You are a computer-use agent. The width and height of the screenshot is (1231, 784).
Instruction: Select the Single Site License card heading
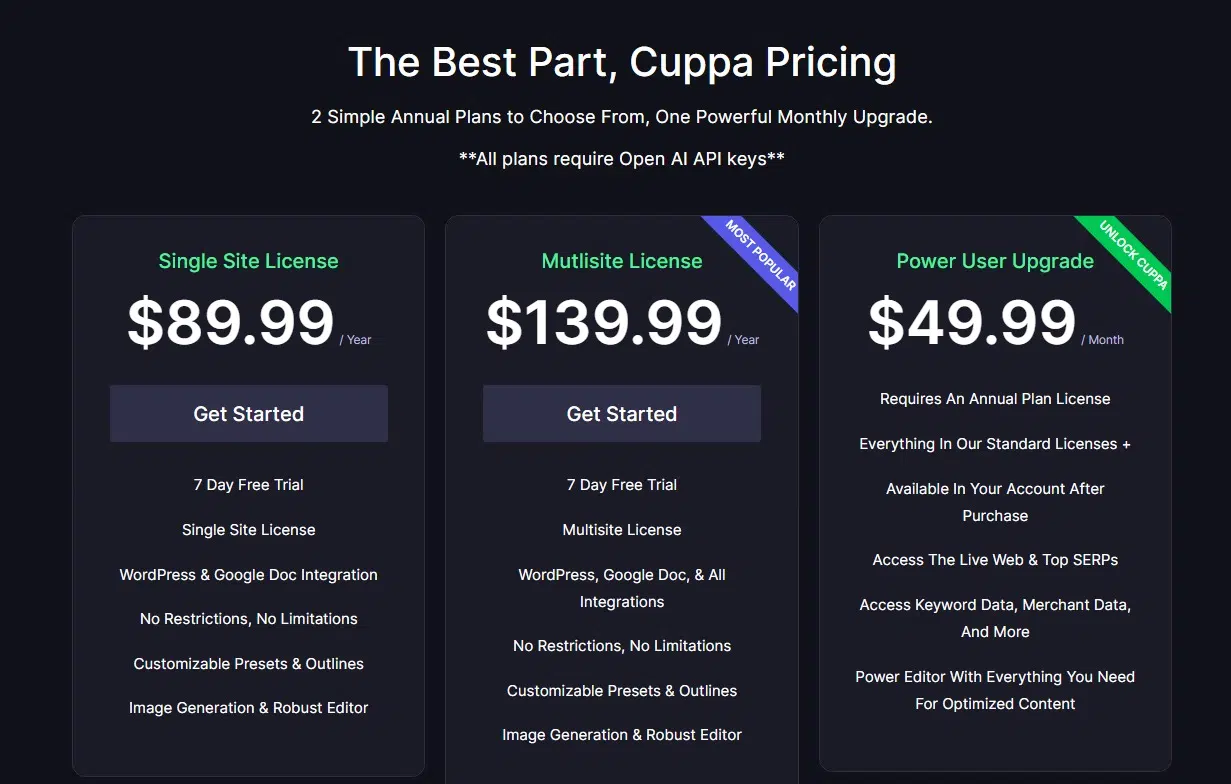click(x=248, y=261)
